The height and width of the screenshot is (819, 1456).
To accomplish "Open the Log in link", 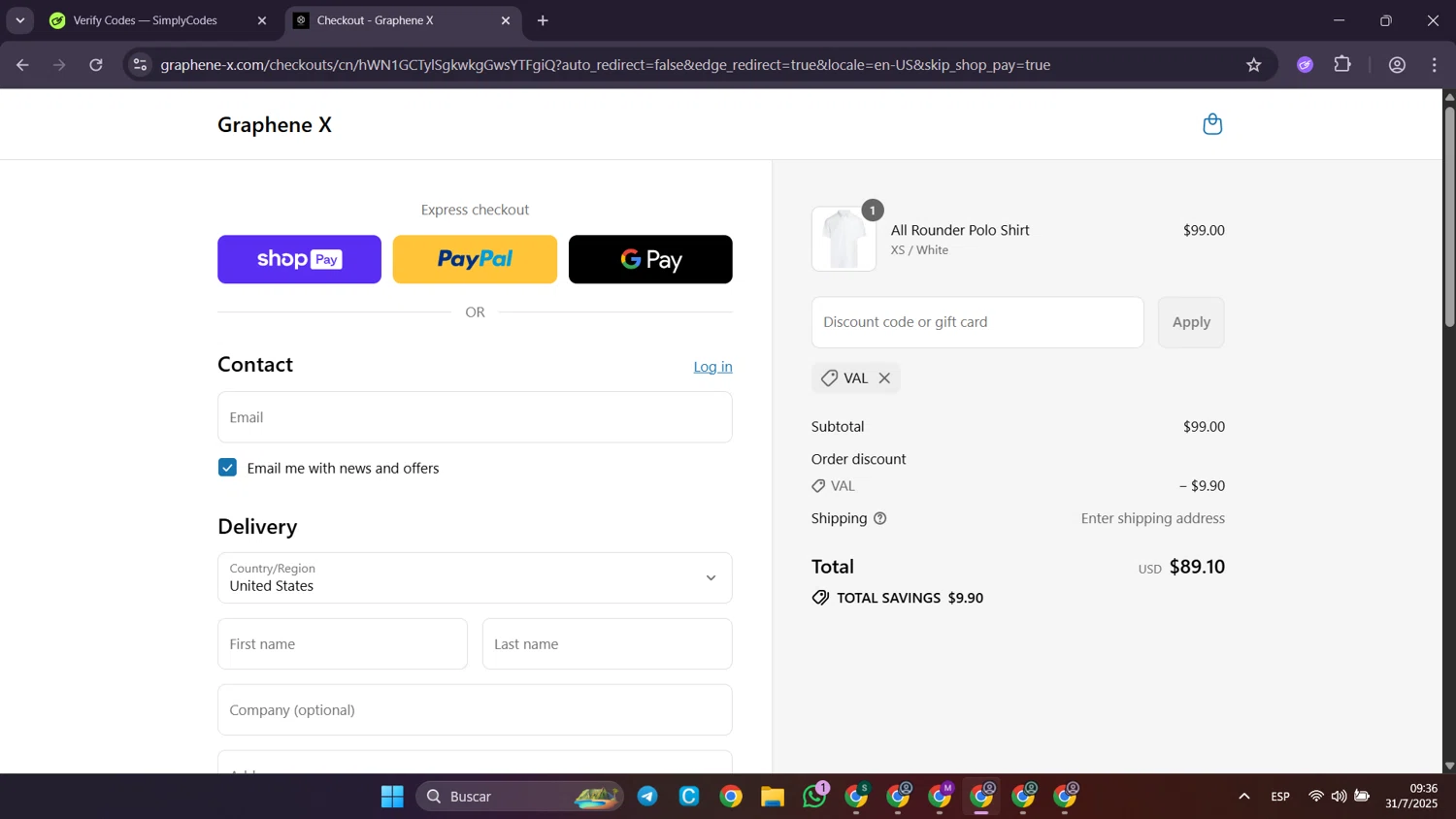I will click(x=712, y=367).
